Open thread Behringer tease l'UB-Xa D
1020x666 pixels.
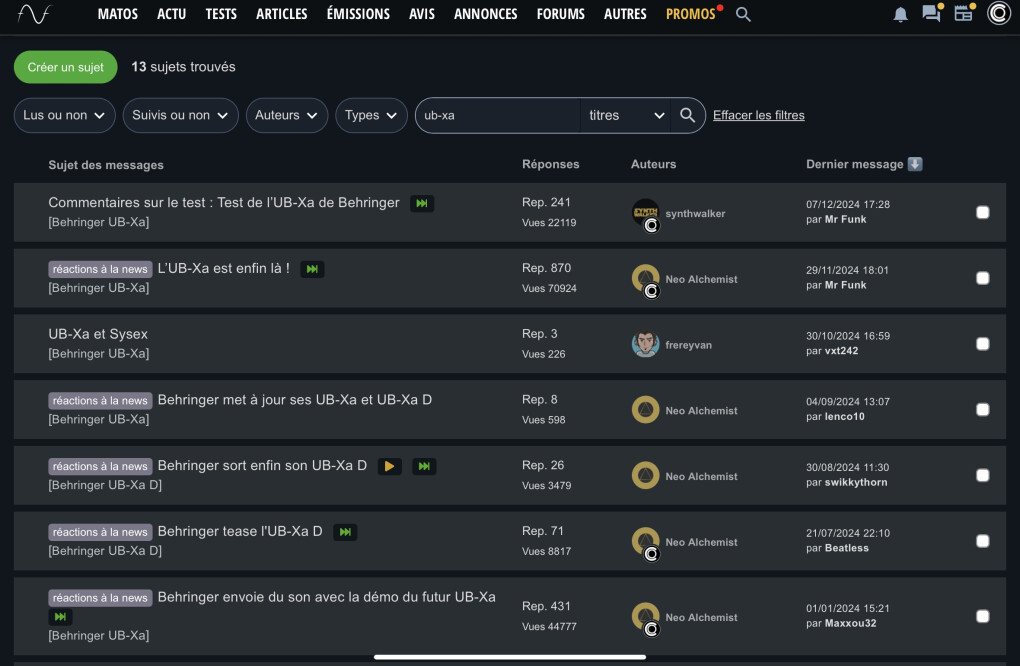pos(240,531)
